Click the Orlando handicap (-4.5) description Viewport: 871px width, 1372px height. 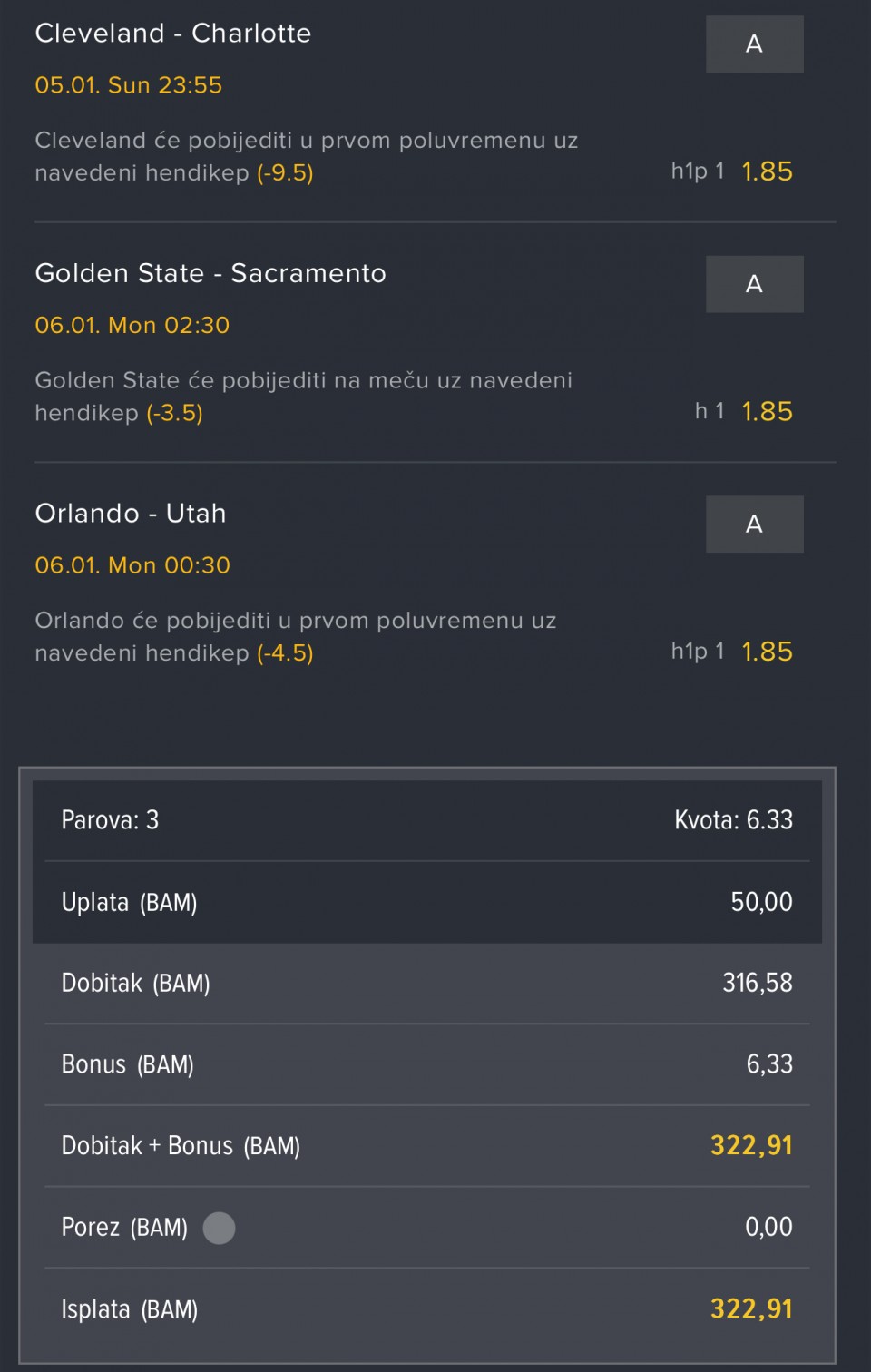pos(295,636)
